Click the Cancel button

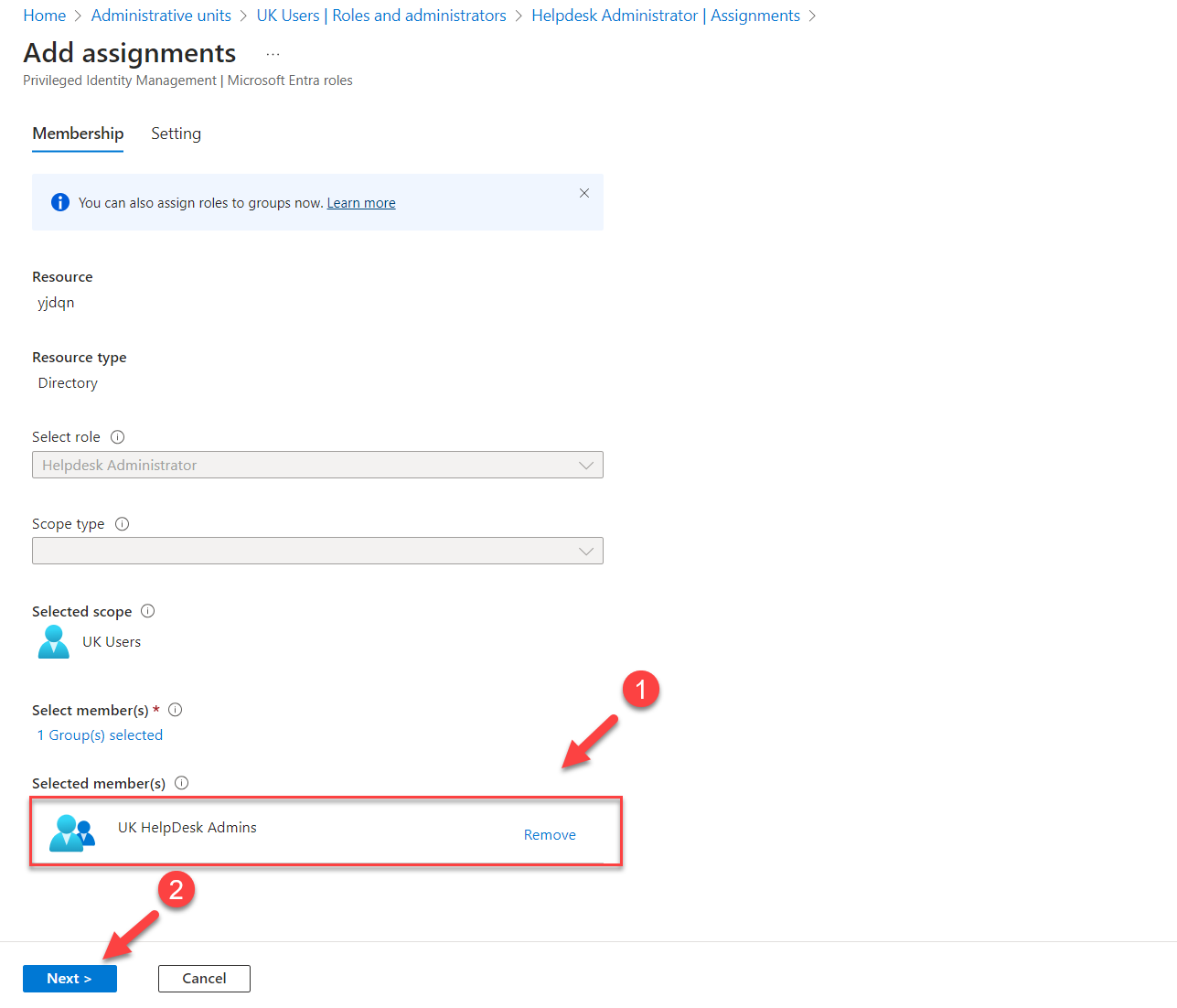click(203, 978)
